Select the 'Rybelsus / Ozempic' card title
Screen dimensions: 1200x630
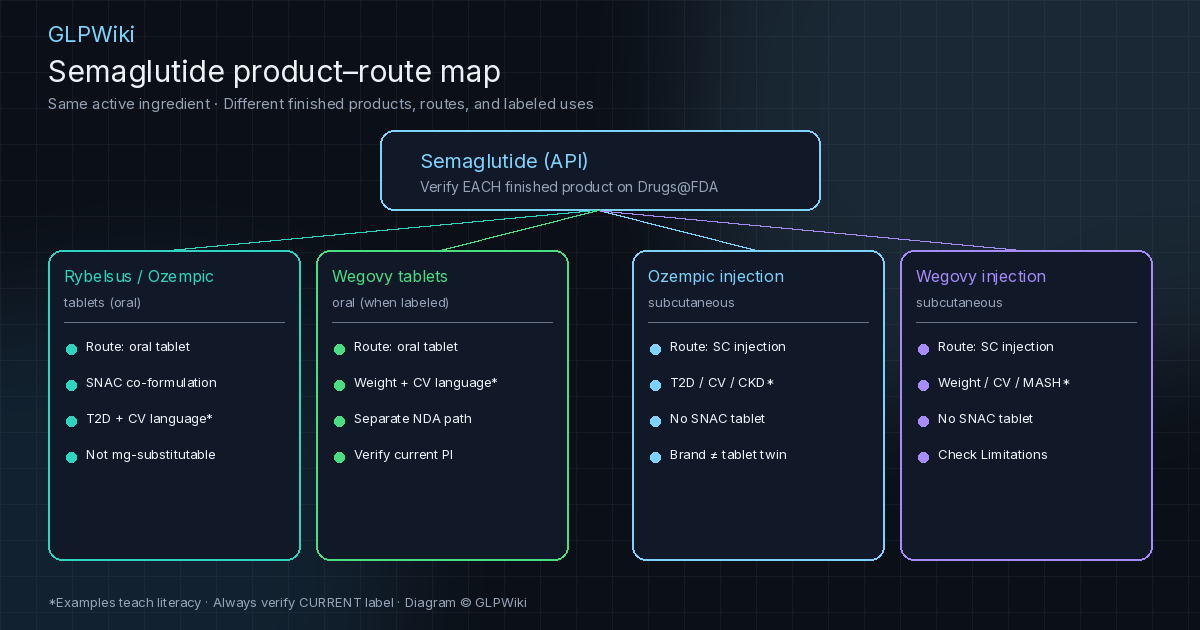point(139,277)
